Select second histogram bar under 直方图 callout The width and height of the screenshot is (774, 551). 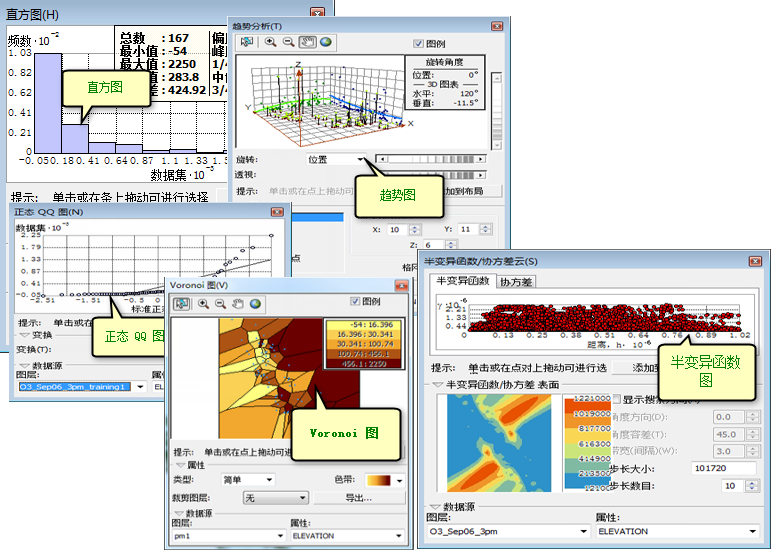[75, 138]
